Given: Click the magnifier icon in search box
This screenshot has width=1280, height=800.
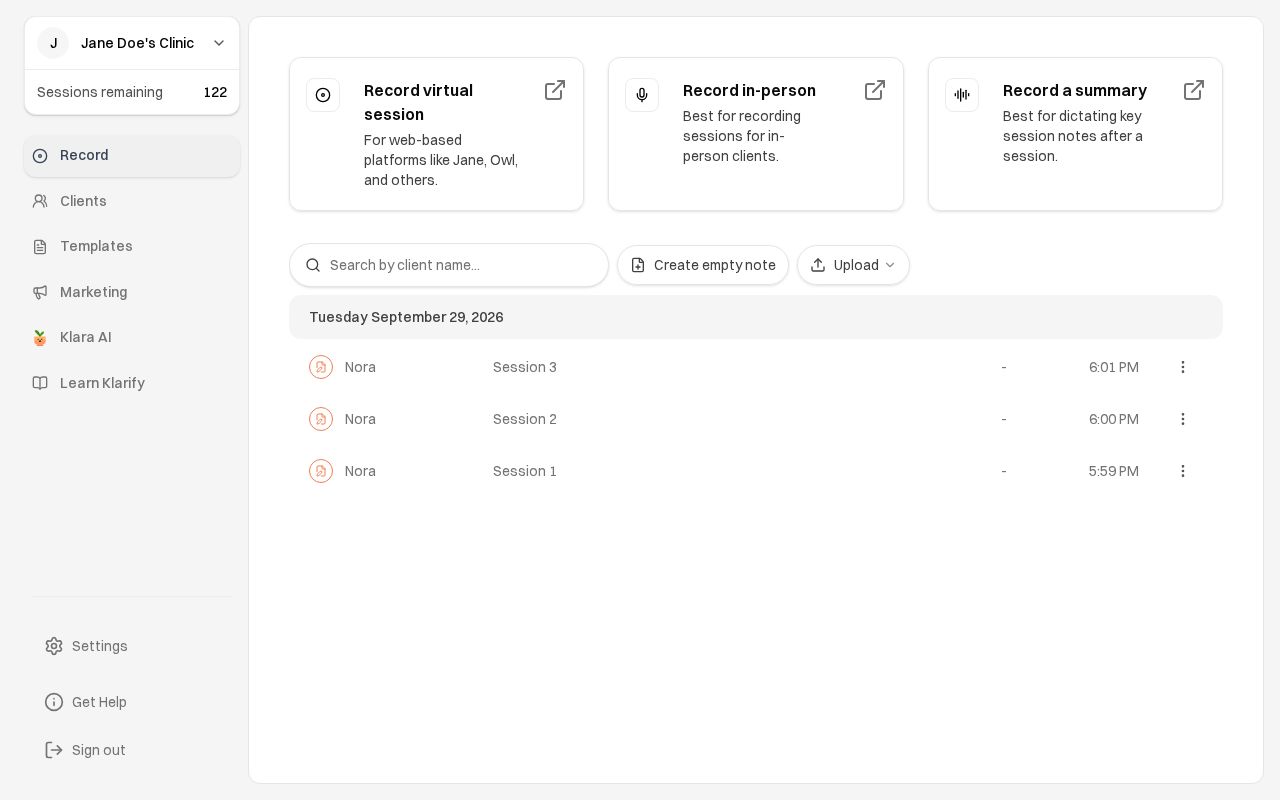Looking at the screenshot, I should coord(313,265).
